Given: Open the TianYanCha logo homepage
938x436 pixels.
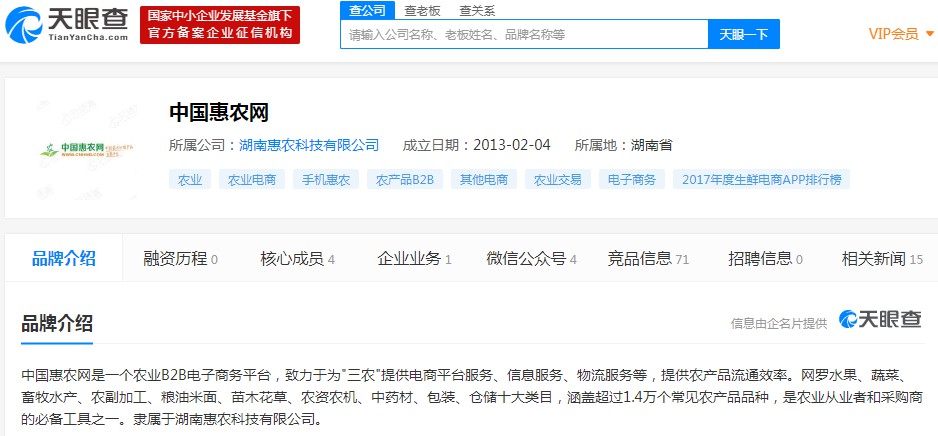Looking at the screenshot, I should [66, 25].
